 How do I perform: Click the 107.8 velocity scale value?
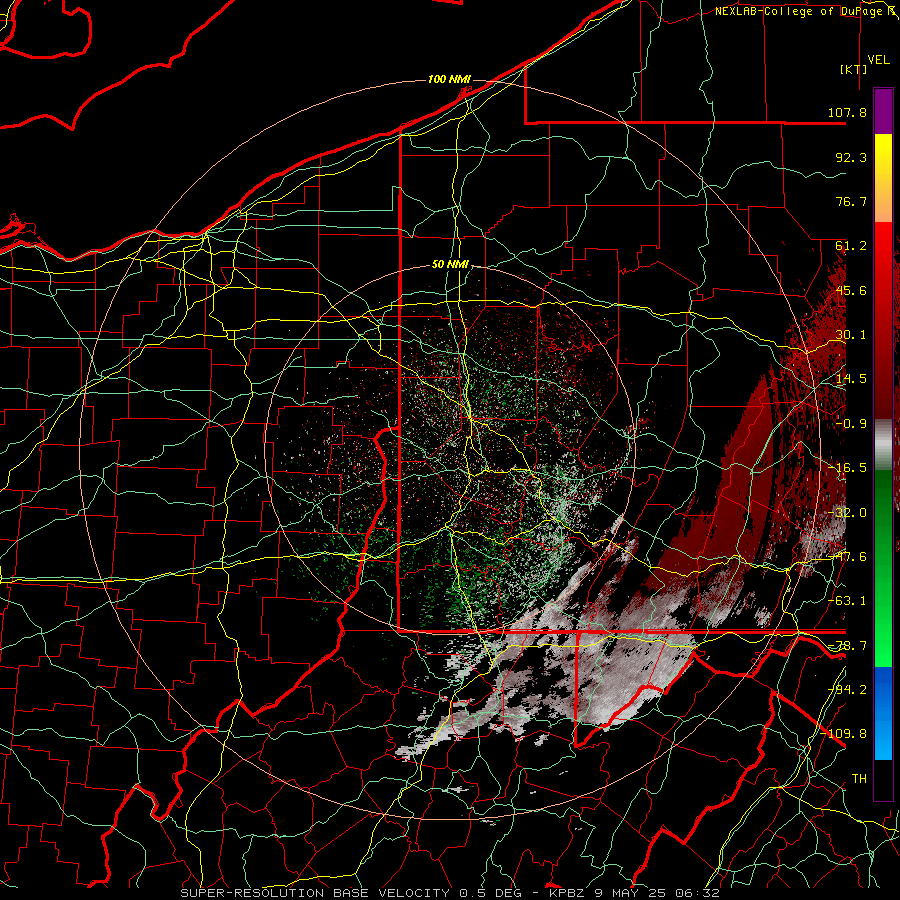[x=847, y=112]
